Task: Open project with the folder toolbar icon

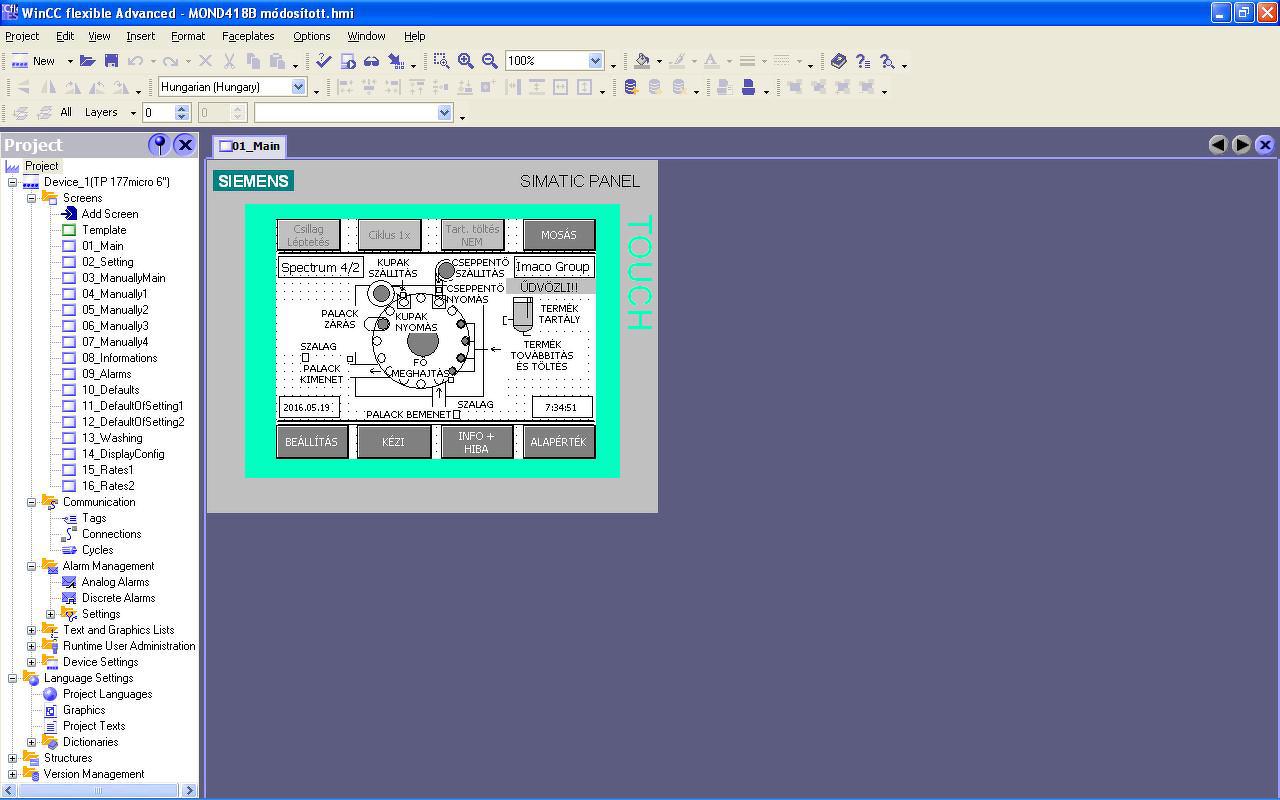Action: click(87, 61)
